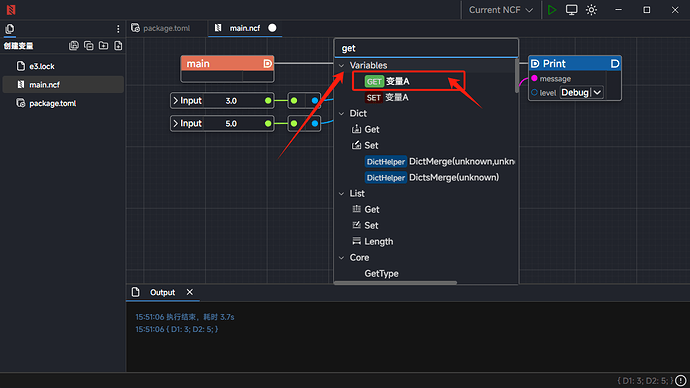Viewport: 690px width, 388px height.
Task: Expand the Input 3.0 node
Action: click(x=176, y=101)
